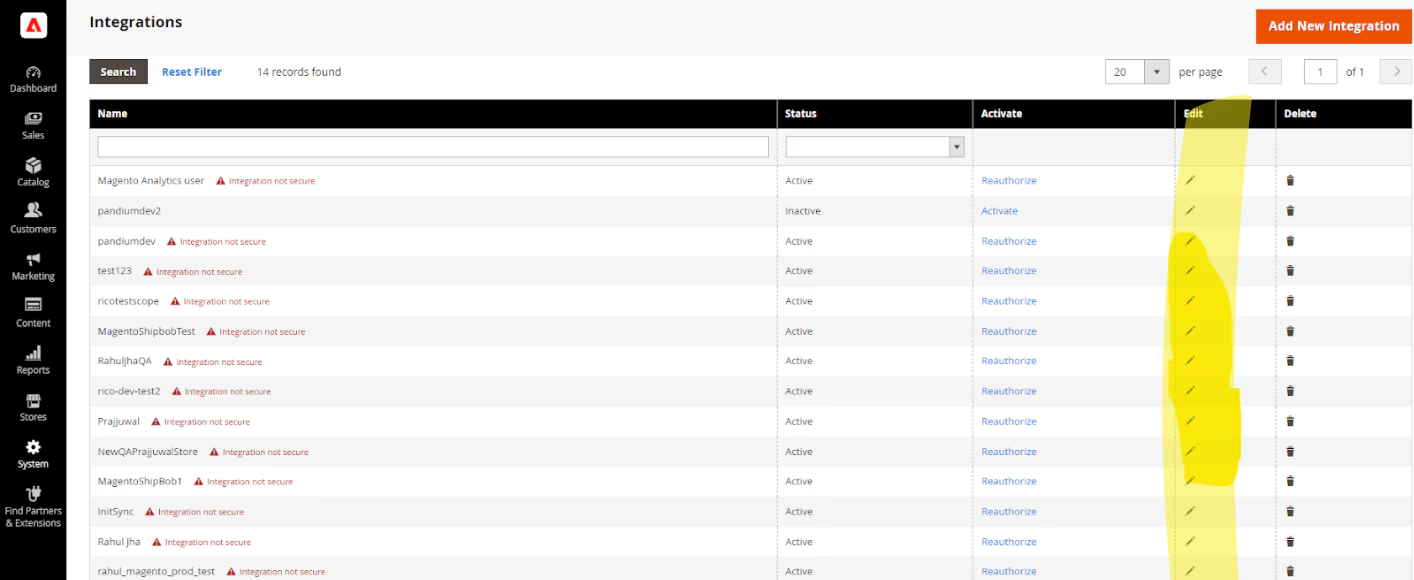Delete the InitSync integration

point(1290,511)
